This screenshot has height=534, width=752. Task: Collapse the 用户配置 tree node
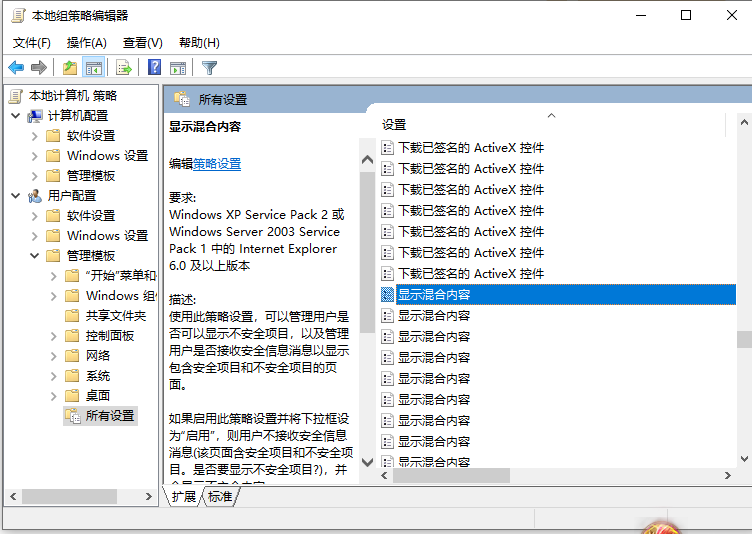pos(16,196)
